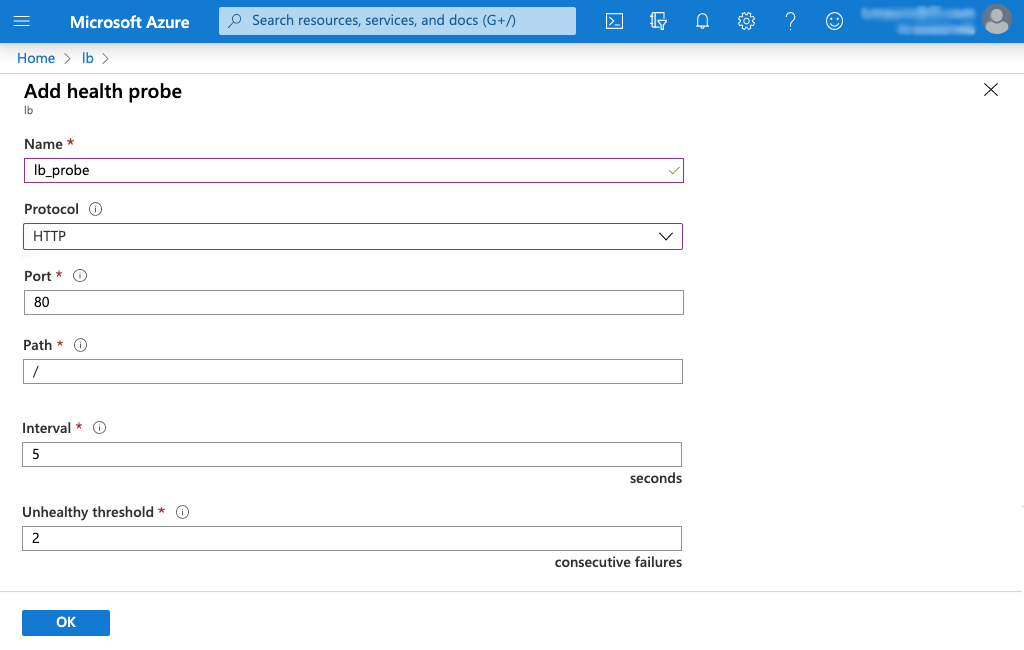This screenshot has height=650, width=1024.
Task: Open the Directory and subscription filter
Action: 659,21
